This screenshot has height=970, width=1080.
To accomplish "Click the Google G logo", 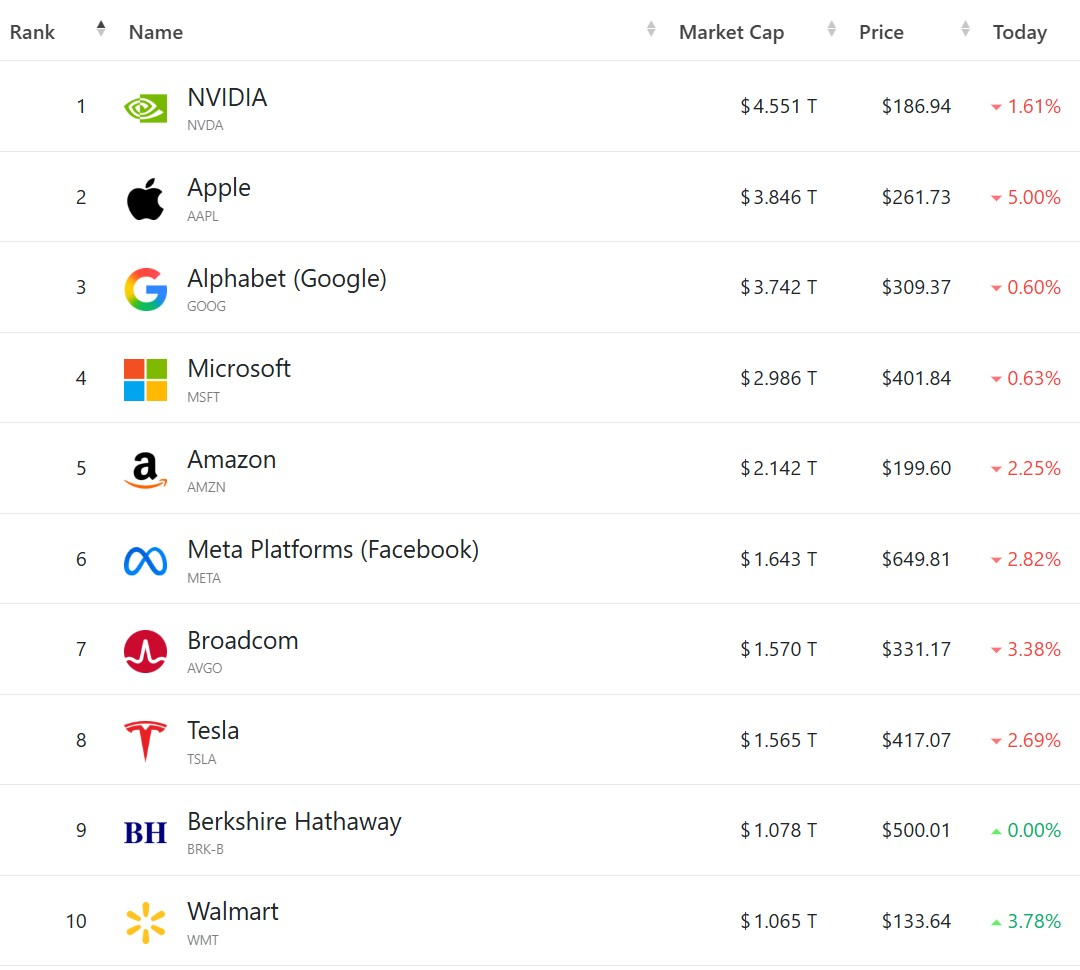I will [x=146, y=289].
